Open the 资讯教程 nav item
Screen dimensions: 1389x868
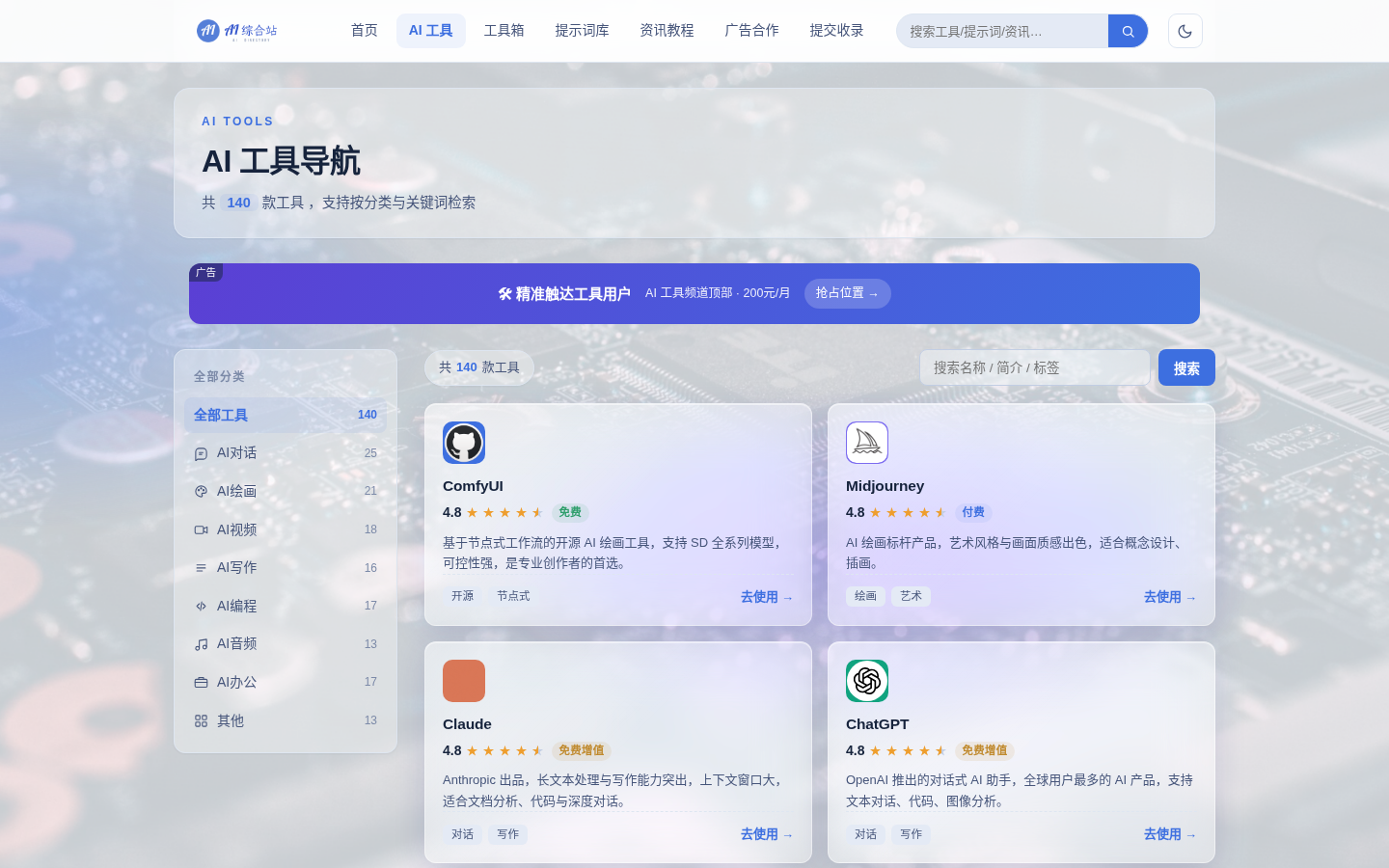pyautogui.click(x=667, y=31)
